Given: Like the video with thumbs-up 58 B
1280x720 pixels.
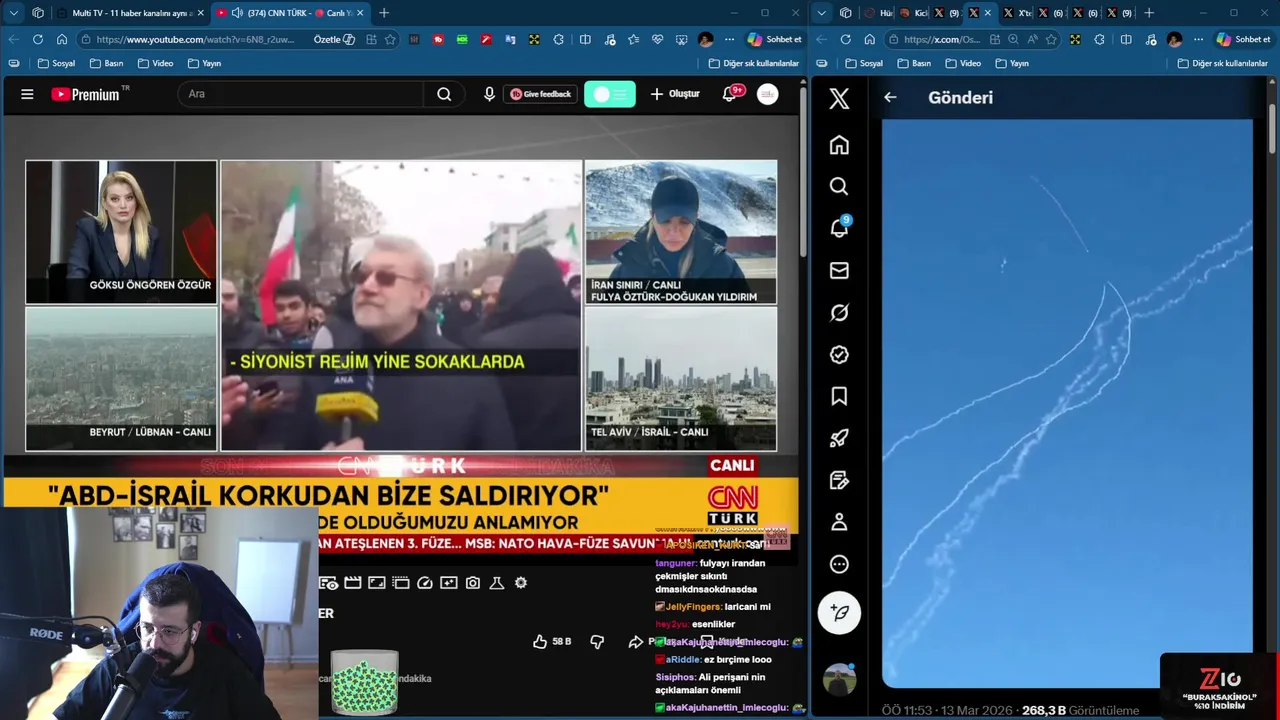Looking at the screenshot, I should pos(552,641).
